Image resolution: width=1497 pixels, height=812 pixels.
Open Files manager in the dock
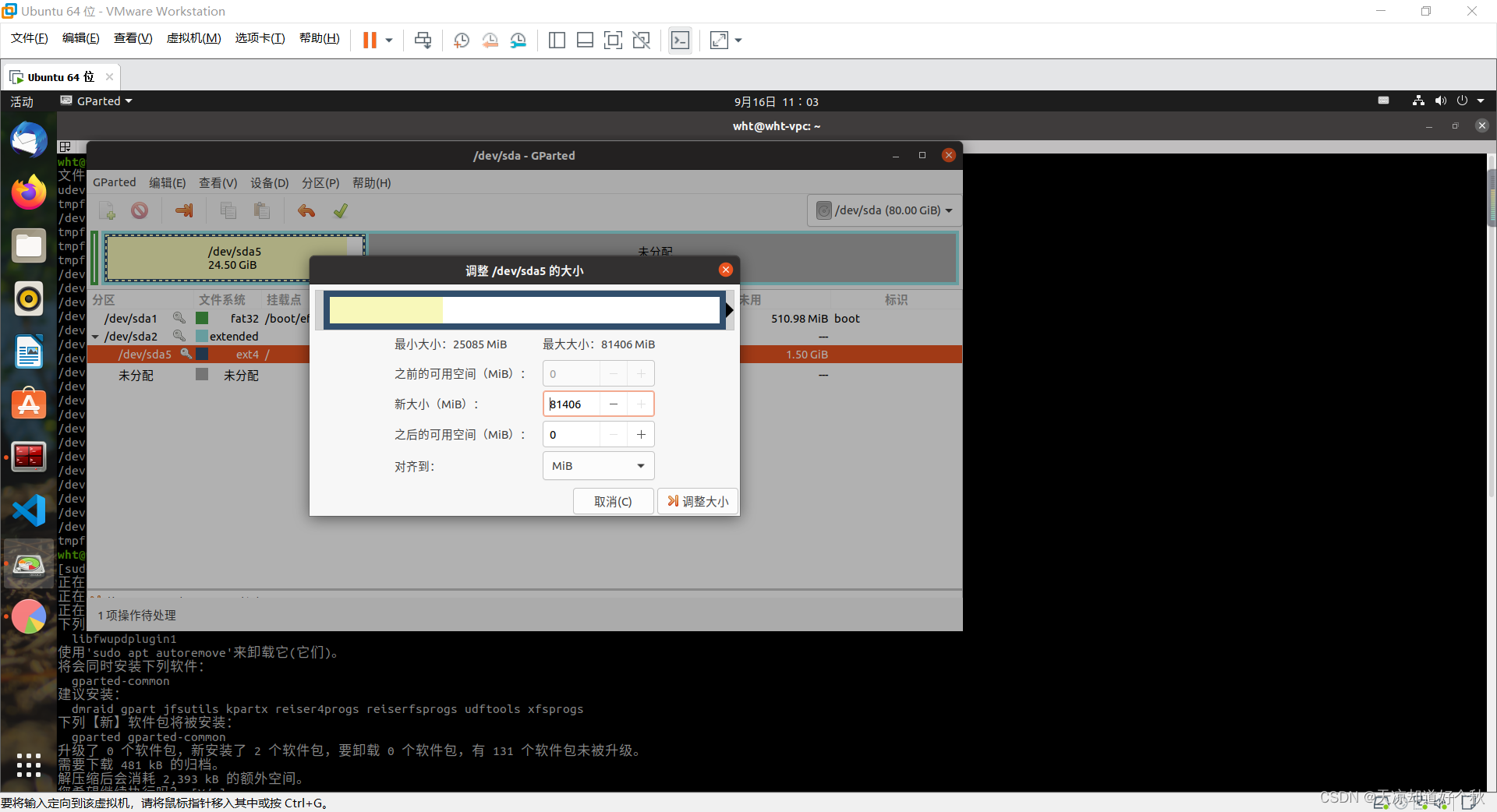(x=29, y=245)
